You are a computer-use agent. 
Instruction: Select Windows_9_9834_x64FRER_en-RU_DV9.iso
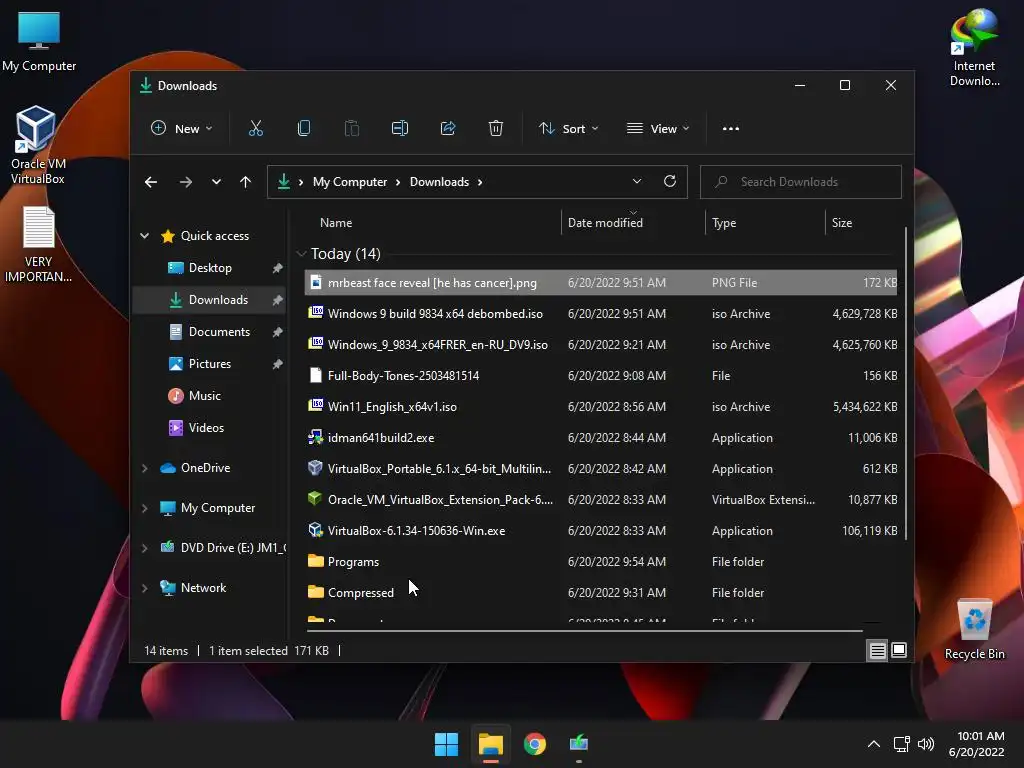coord(601,345)
